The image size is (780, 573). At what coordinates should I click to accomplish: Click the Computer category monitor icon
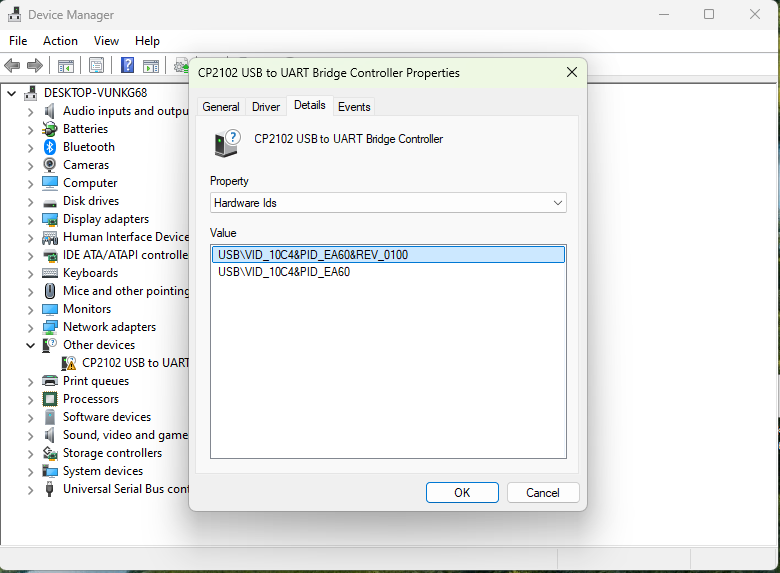[x=50, y=183]
